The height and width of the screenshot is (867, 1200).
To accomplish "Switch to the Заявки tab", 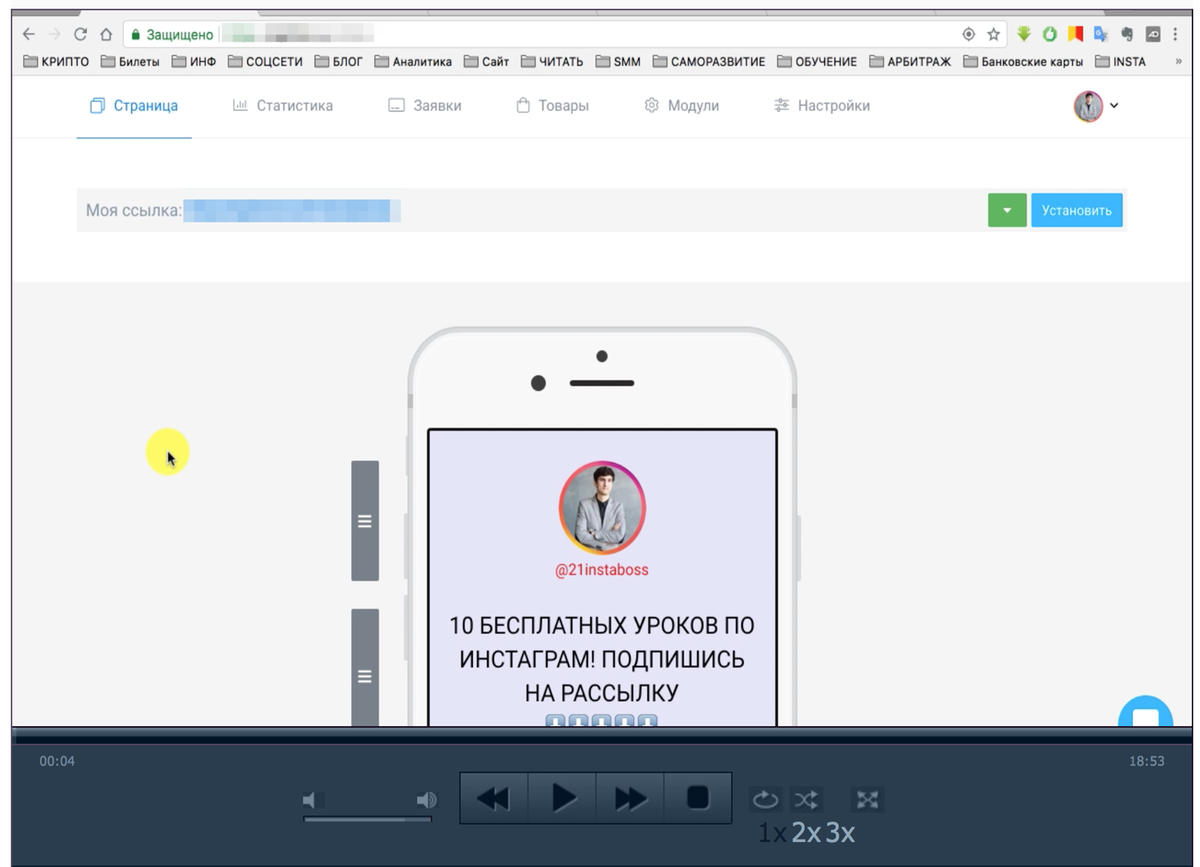I will click(x=425, y=105).
